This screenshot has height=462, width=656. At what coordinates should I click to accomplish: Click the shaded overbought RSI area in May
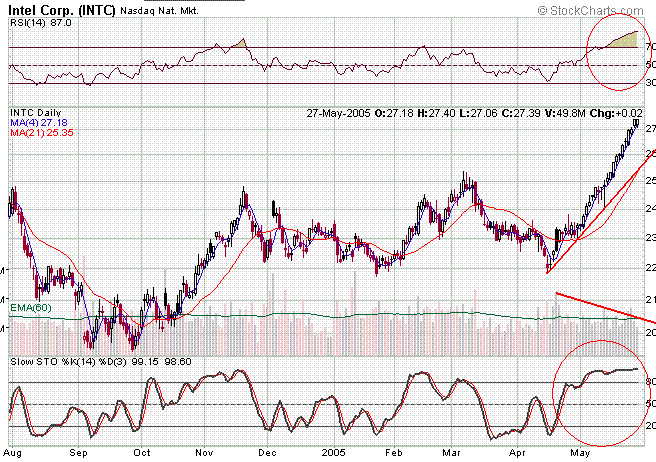pyautogui.click(x=628, y=41)
